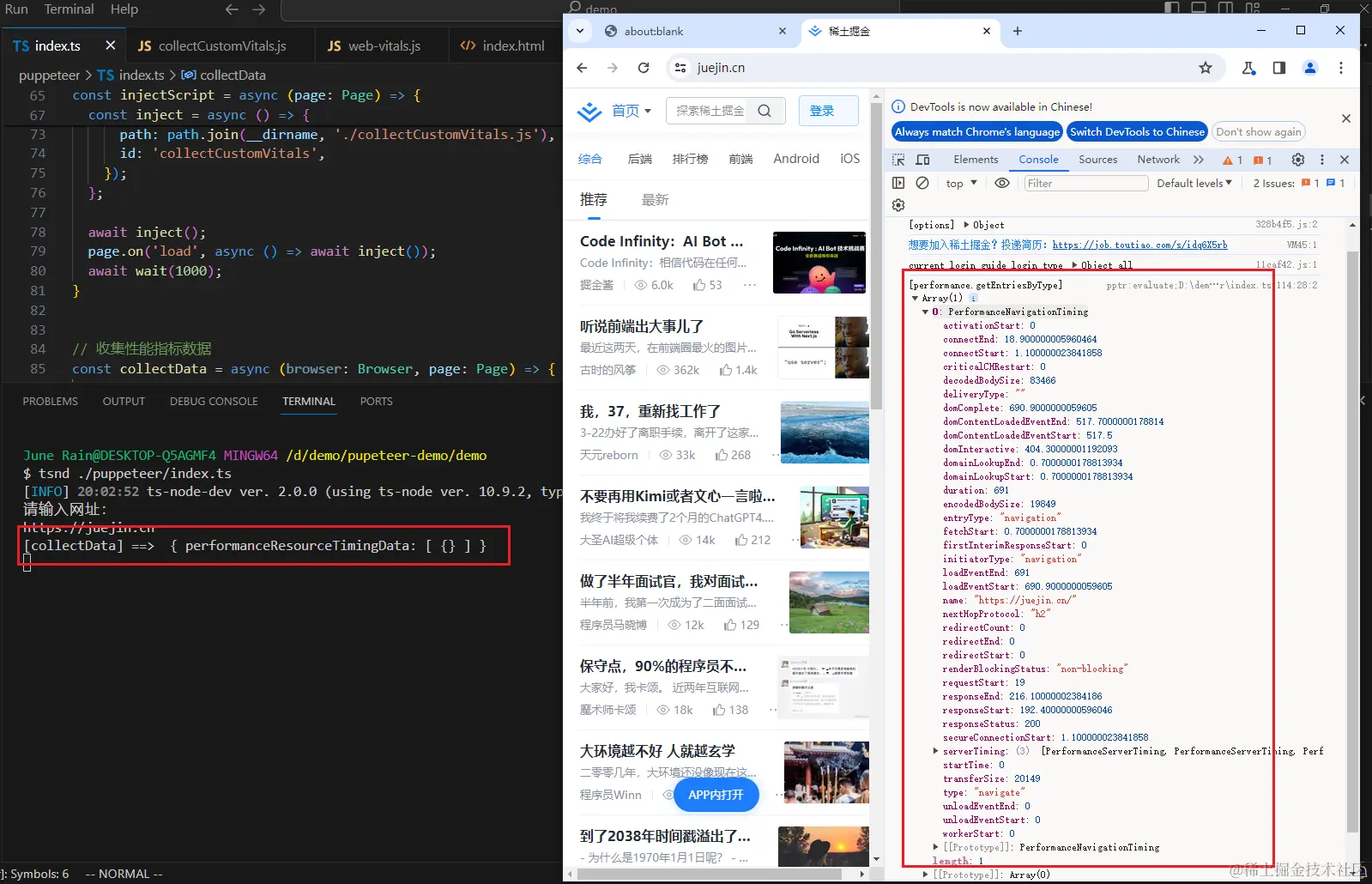
Task: Click the Juejin logo icon
Action: pyautogui.click(x=589, y=112)
